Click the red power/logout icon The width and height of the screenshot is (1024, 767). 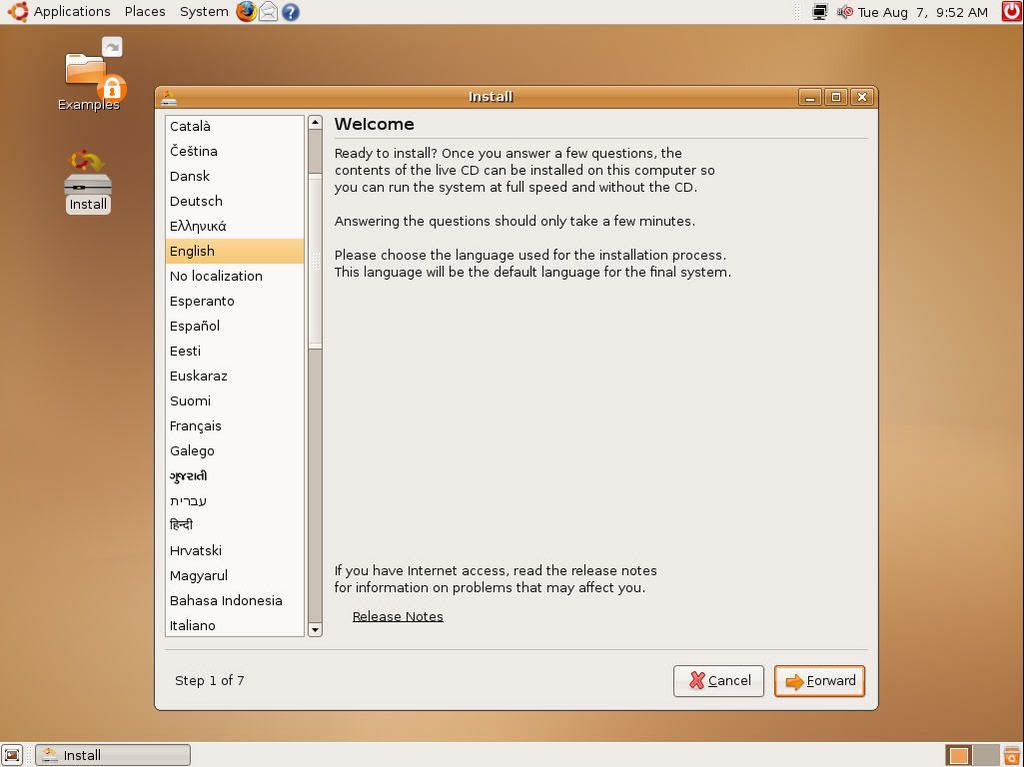point(1012,12)
